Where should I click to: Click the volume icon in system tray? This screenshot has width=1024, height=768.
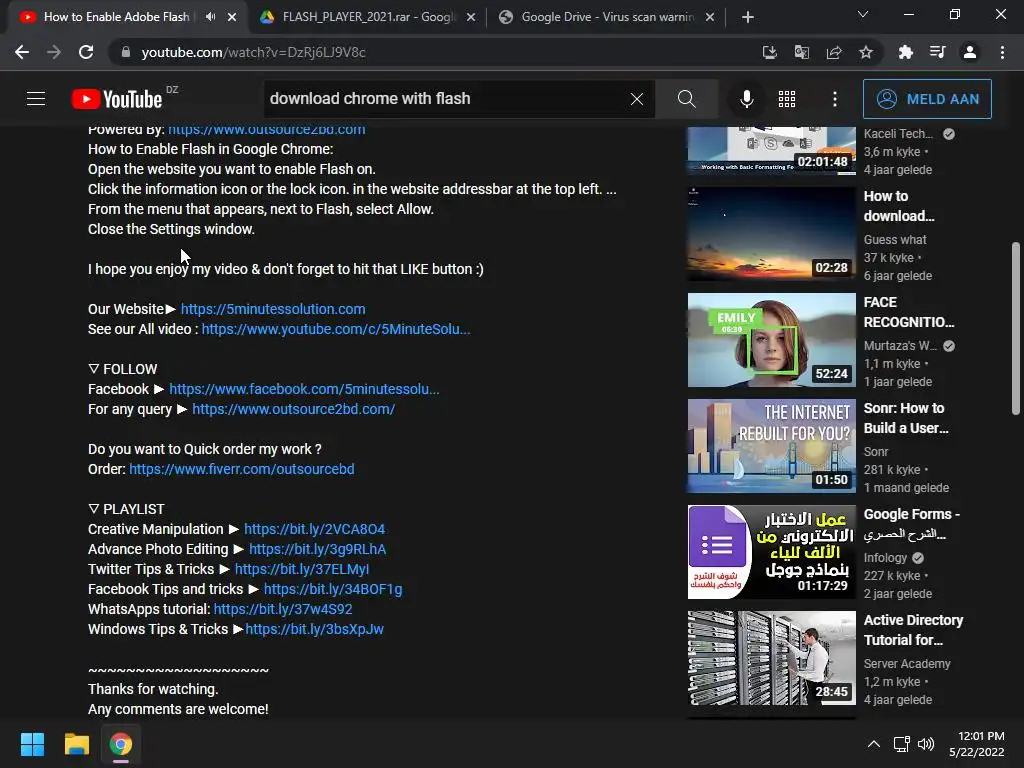(x=926, y=744)
